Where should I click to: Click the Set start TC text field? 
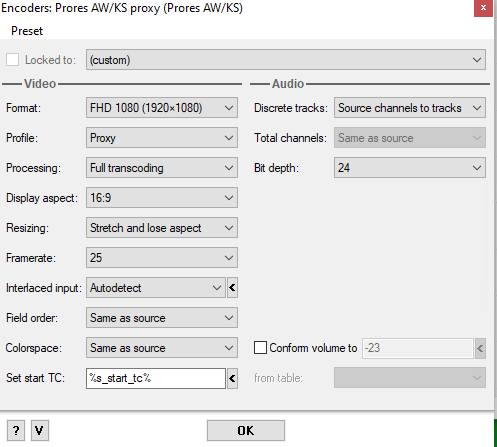click(x=156, y=378)
